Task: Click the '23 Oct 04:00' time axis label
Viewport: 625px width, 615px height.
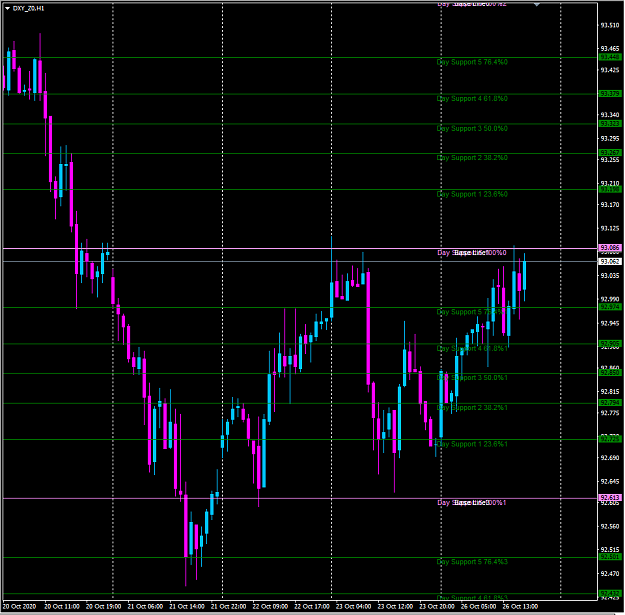Action: (x=354, y=606)
